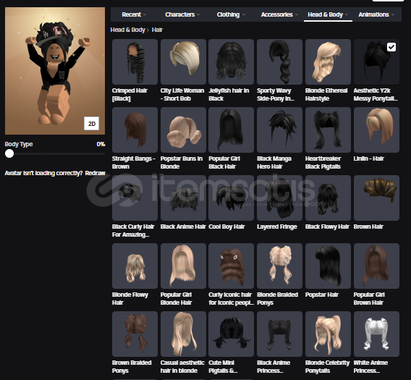Equip the Popular Girl Blonde Hair
Image resolution: width=411 pixels, height=380 pixels.
point(183,266)
